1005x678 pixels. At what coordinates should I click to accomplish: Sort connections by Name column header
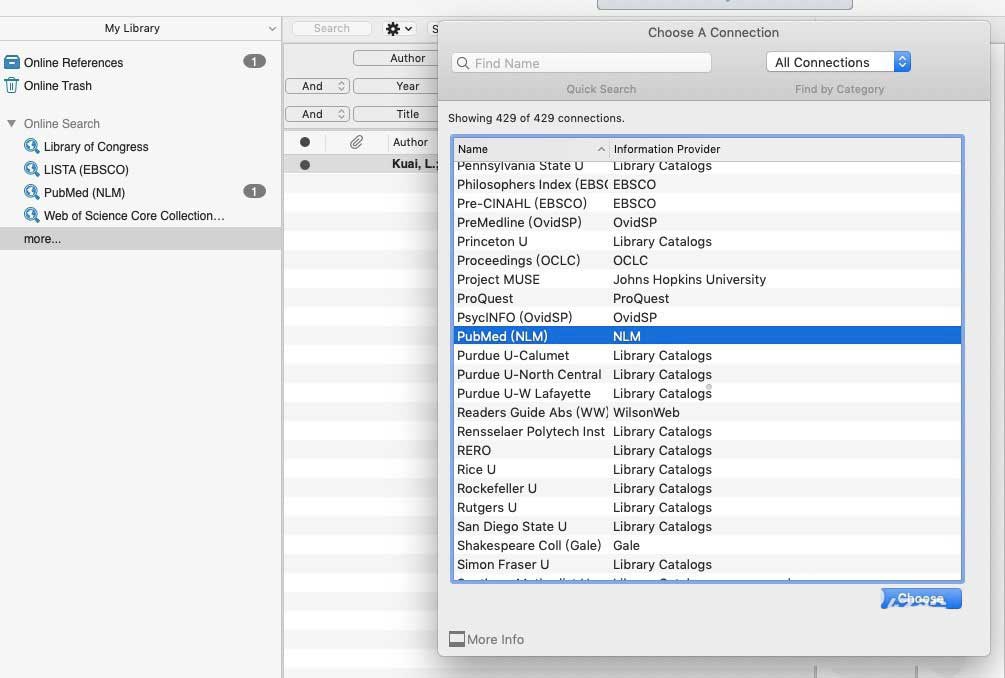click(x=530, y=149)
